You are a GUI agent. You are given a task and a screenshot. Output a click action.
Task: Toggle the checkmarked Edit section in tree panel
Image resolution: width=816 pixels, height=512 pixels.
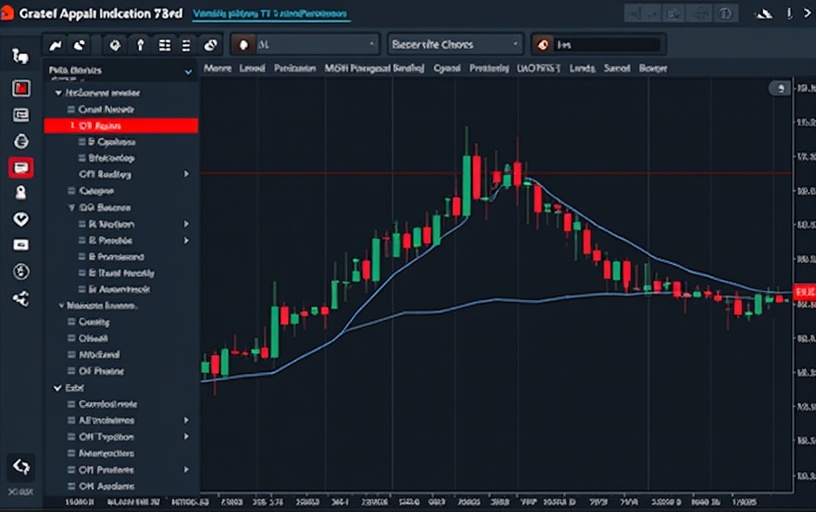(57, 387)
